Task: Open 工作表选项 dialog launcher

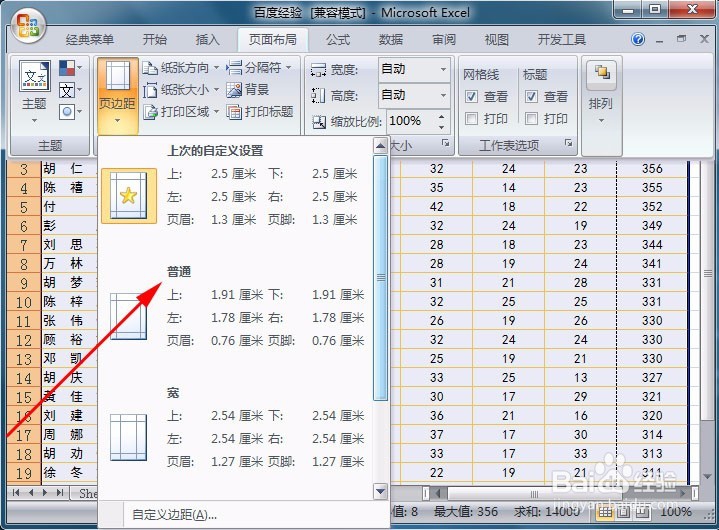Action: (x=568, y=143)
